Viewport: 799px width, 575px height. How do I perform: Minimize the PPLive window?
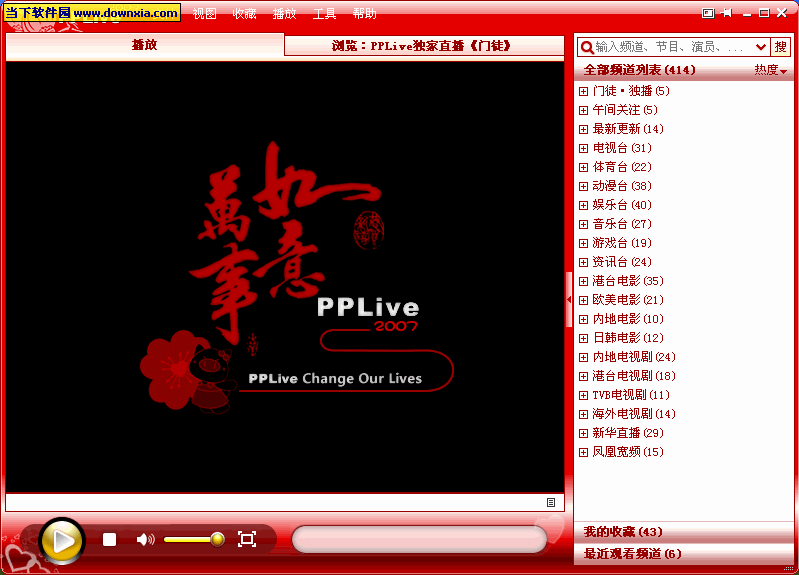(747, 14)
